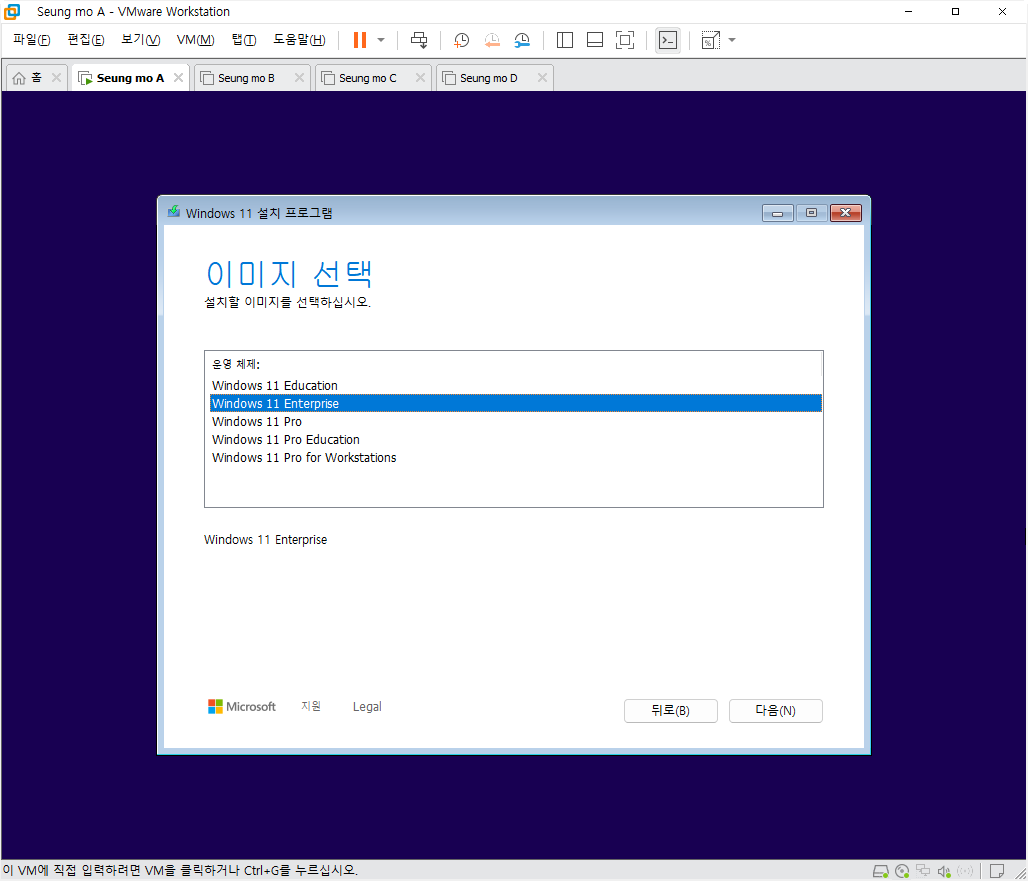Open the VM(M) menu
Screen dimensions: 1028x881
(x=195, y=40)
